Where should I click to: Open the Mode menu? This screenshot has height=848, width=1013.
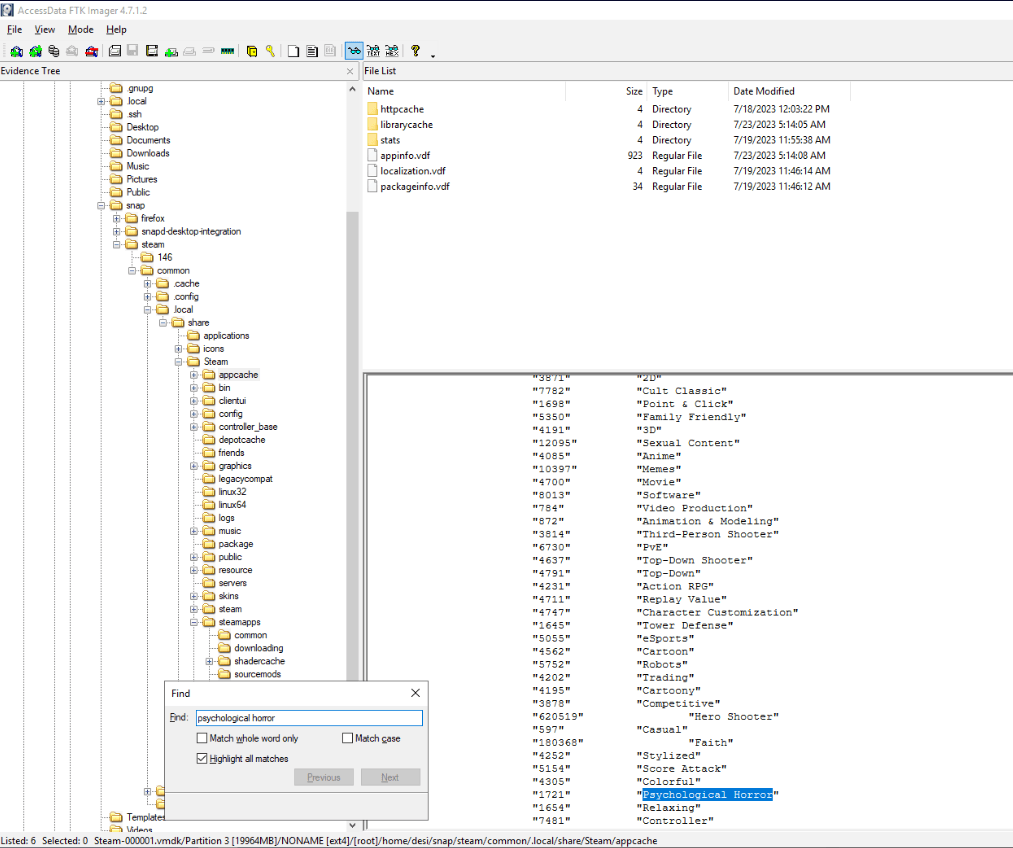pyautogui.click(x=81, y=30)
